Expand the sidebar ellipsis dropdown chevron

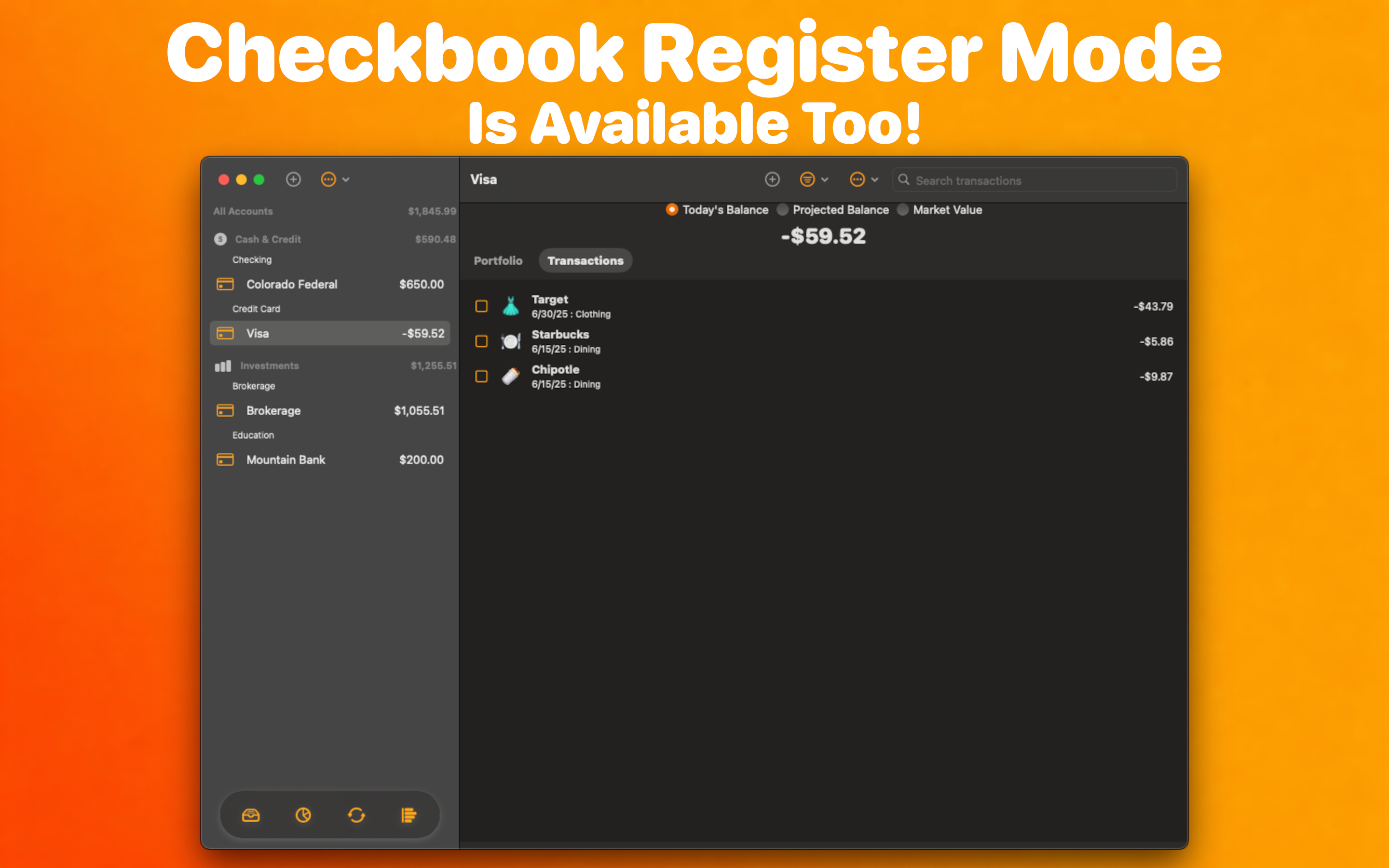(346, 180)
